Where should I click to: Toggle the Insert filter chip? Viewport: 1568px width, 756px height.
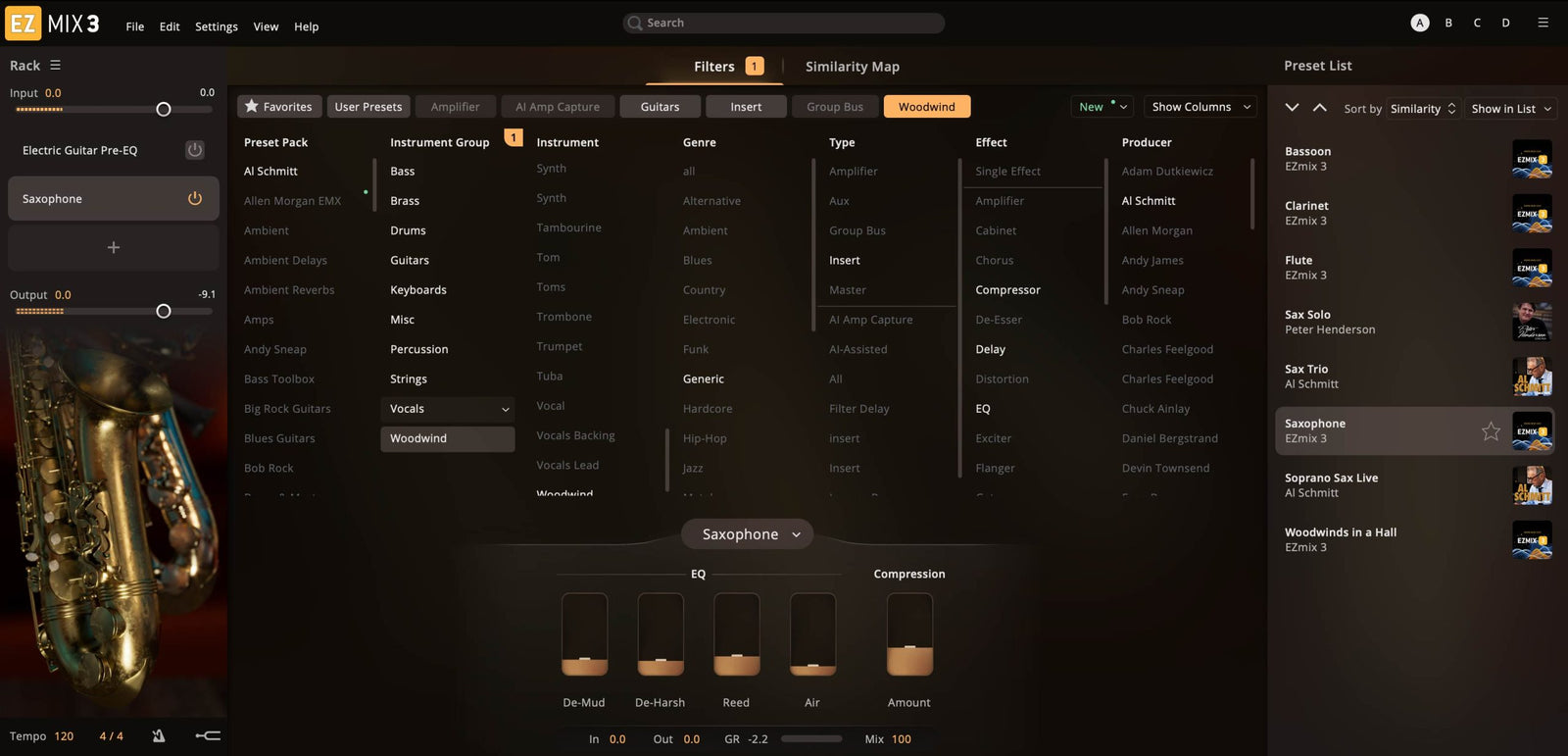746,107
